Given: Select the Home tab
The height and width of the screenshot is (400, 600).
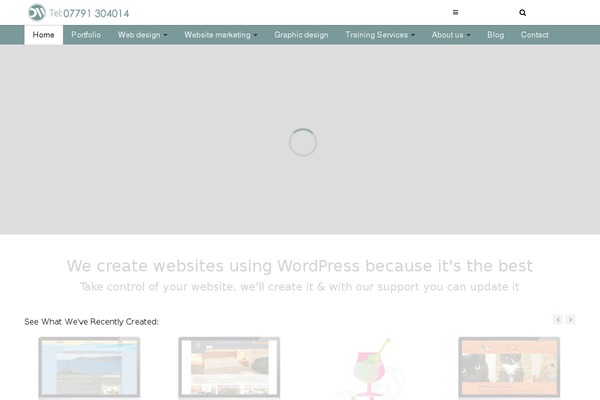Looking at the screenshot, I should (x=44, y=35).
